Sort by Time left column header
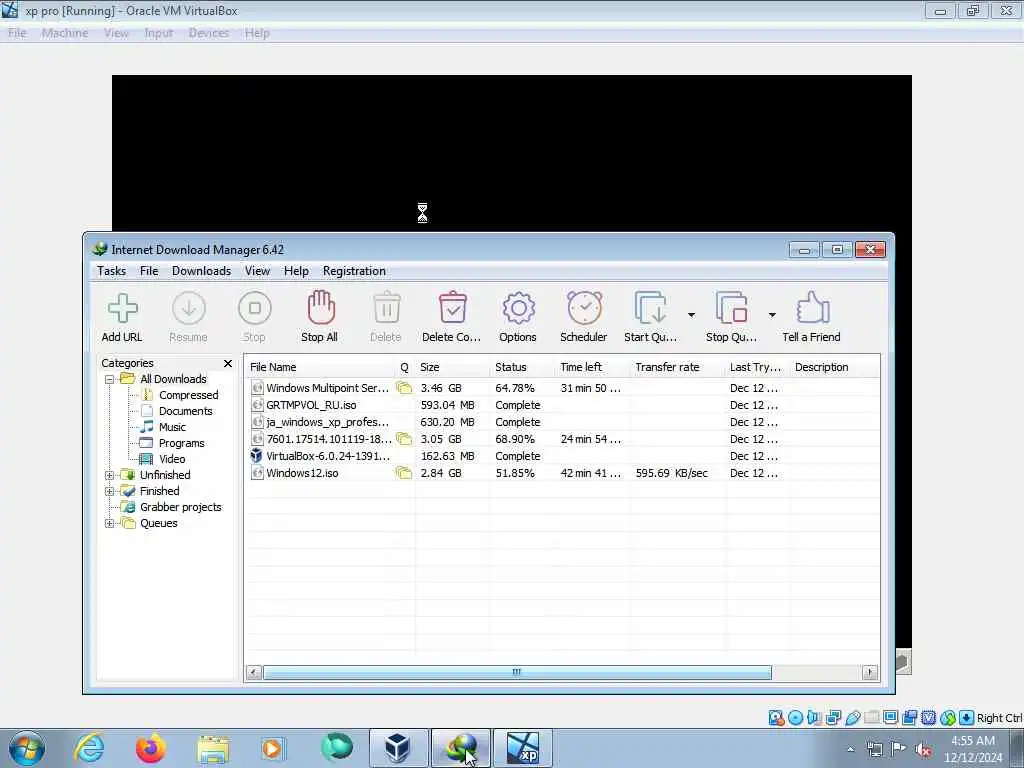 (592, 367)
